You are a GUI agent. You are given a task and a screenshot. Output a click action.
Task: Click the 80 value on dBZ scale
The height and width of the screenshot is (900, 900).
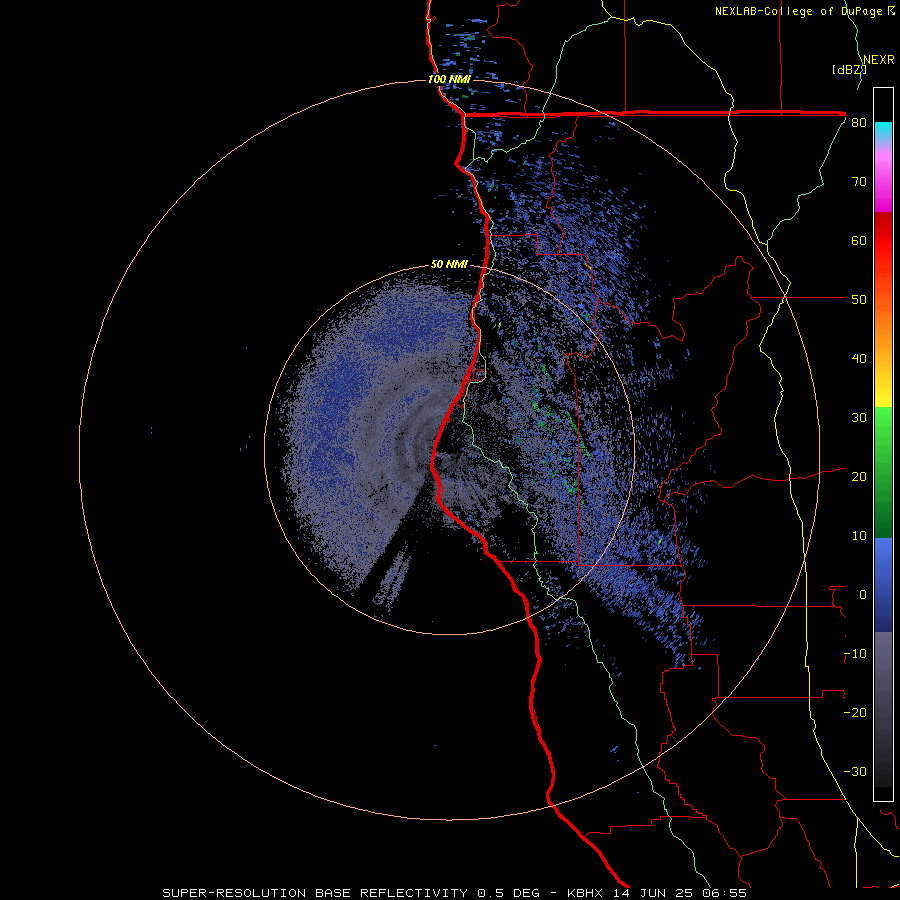click(x=859, y=123)
